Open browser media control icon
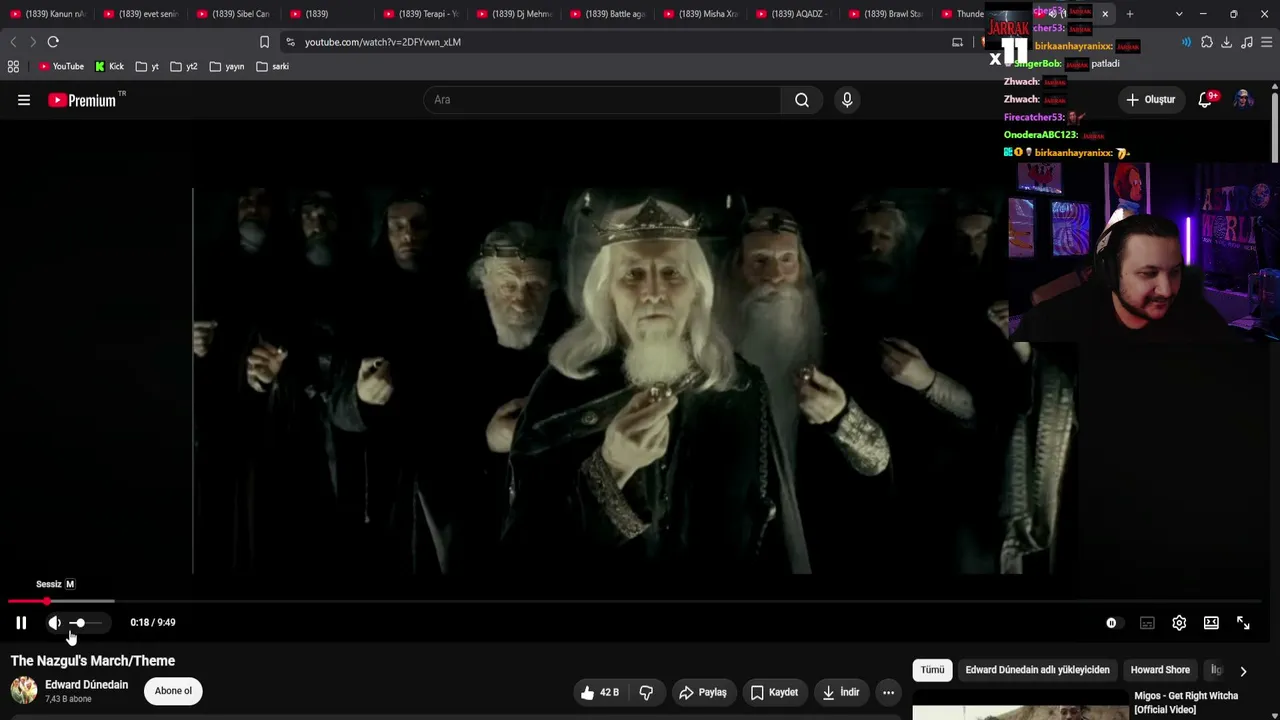Viewport: 1280px width, 720px height. click(1247, 42)
